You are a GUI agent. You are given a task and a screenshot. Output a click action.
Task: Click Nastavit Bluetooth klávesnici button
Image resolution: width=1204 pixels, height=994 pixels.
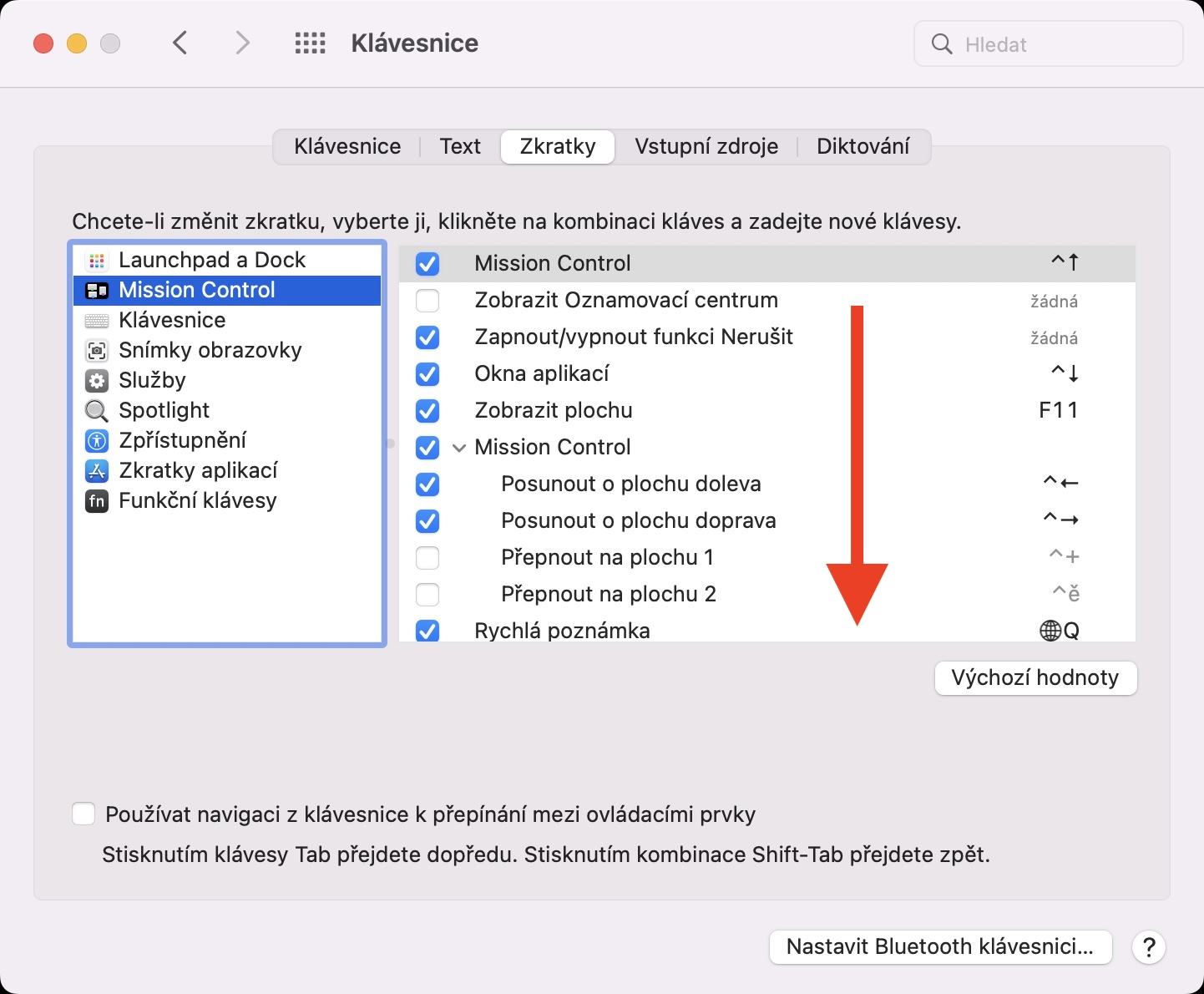pyautogui.click(x=939, y=947)
